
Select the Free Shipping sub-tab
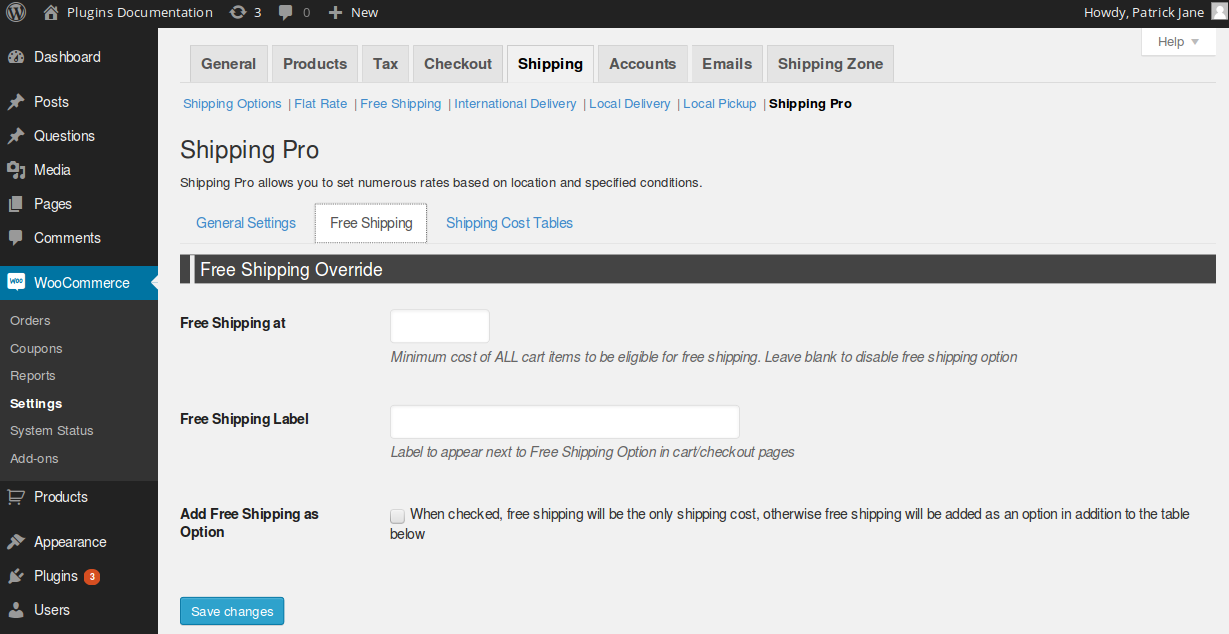tap(371, 223)
